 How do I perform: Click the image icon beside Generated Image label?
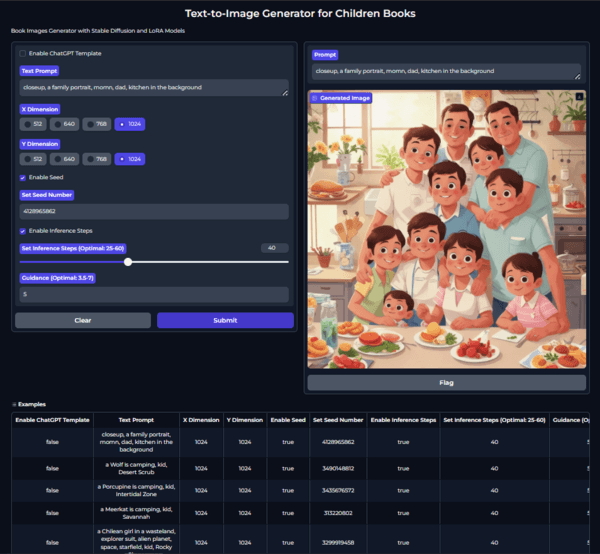click(x=315, y=98)
